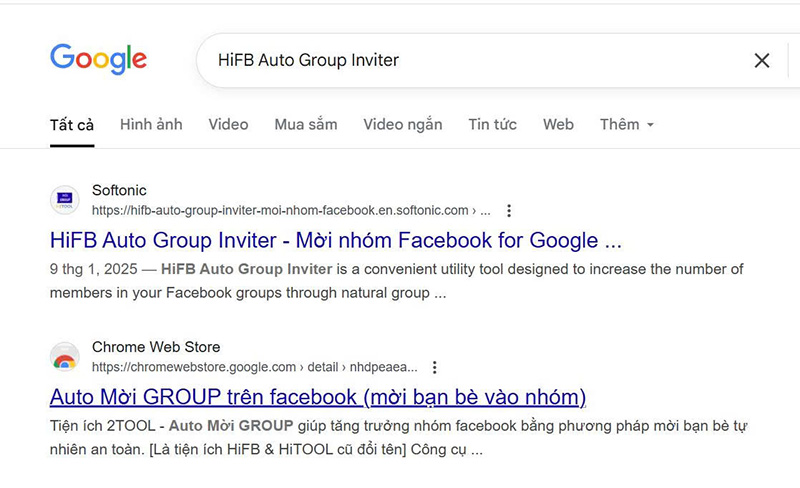Click the Softonic site favicon
The height and width of the screenshot is (488, 800).
[65, 200]
